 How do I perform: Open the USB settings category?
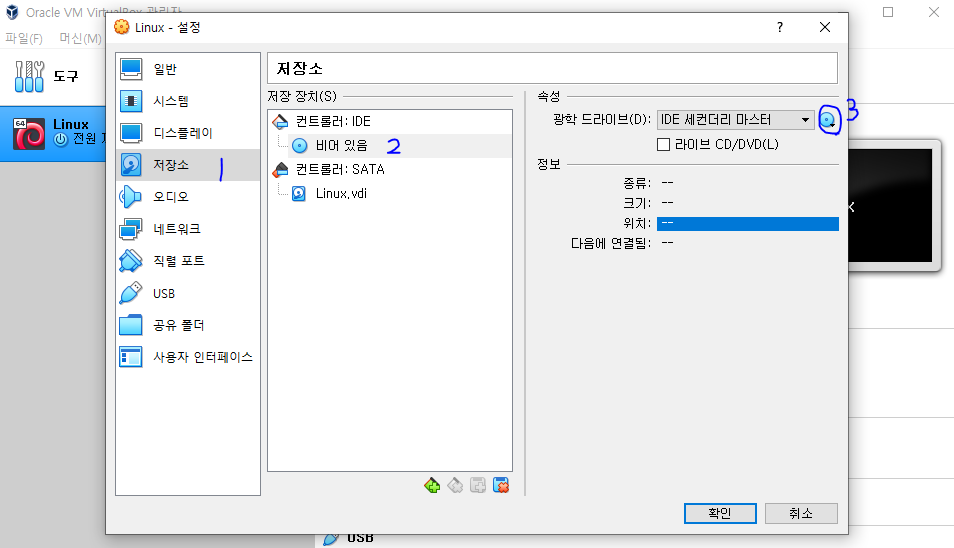(x=187, y=293)
